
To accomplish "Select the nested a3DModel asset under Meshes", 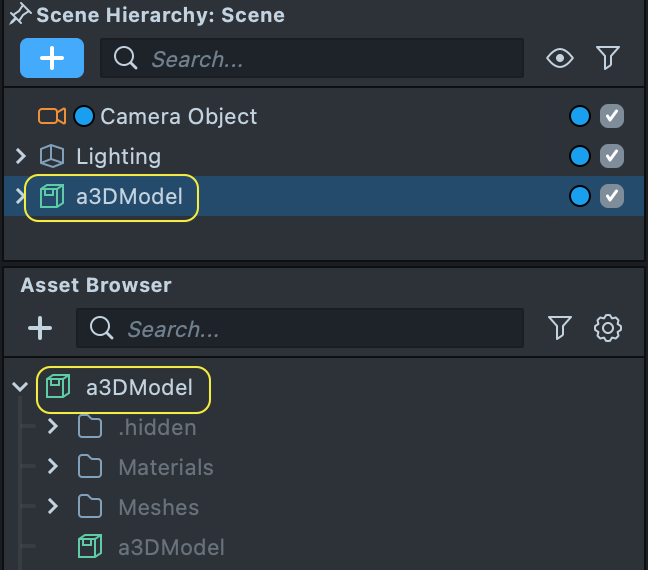I will 170,547.
